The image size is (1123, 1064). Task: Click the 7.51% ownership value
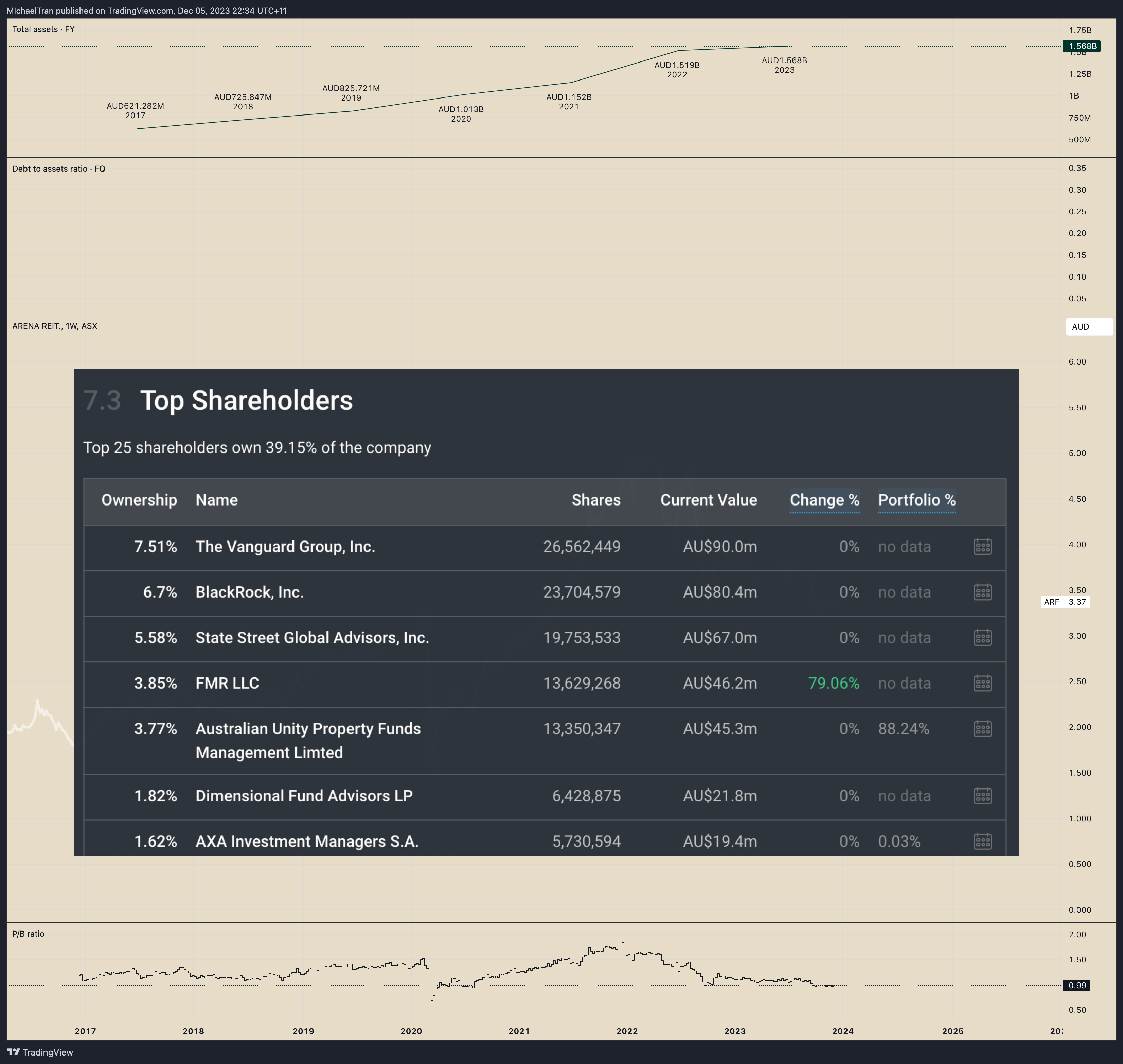tap(155, 547)
